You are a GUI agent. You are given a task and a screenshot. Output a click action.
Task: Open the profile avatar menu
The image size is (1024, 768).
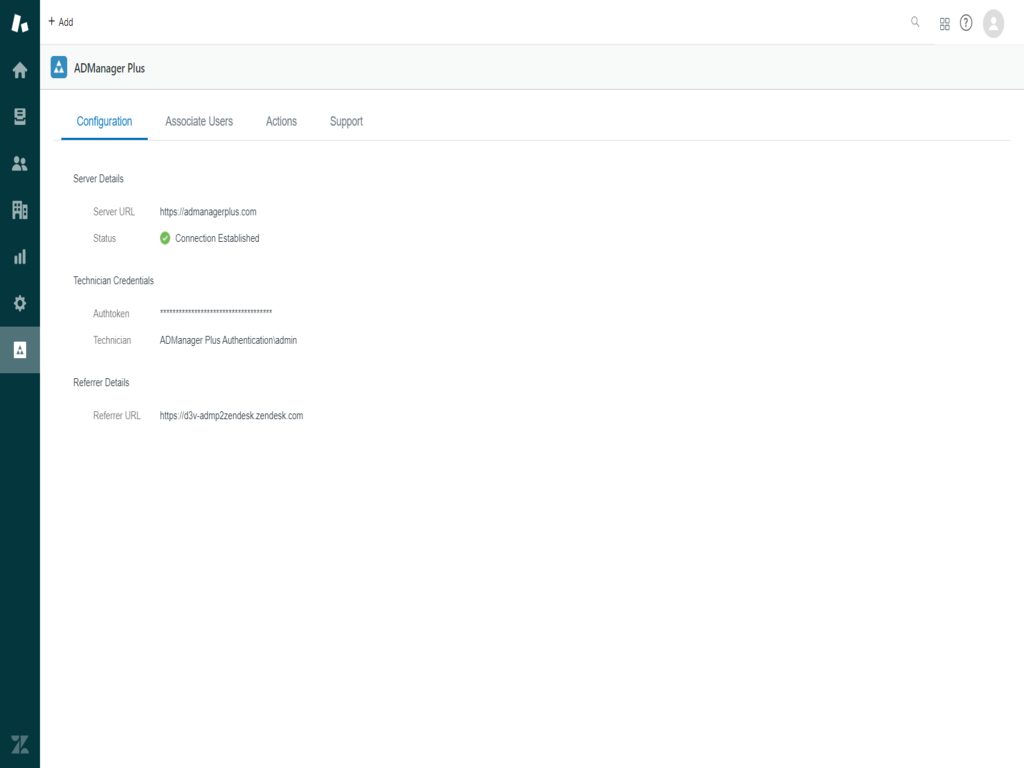coord(993,22)
